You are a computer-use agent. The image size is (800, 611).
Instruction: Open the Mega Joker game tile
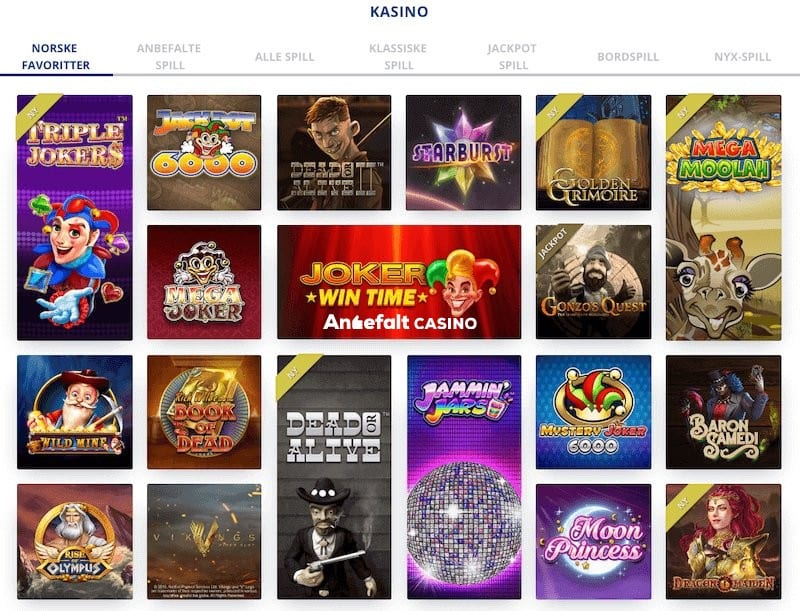tap(204, 282)
